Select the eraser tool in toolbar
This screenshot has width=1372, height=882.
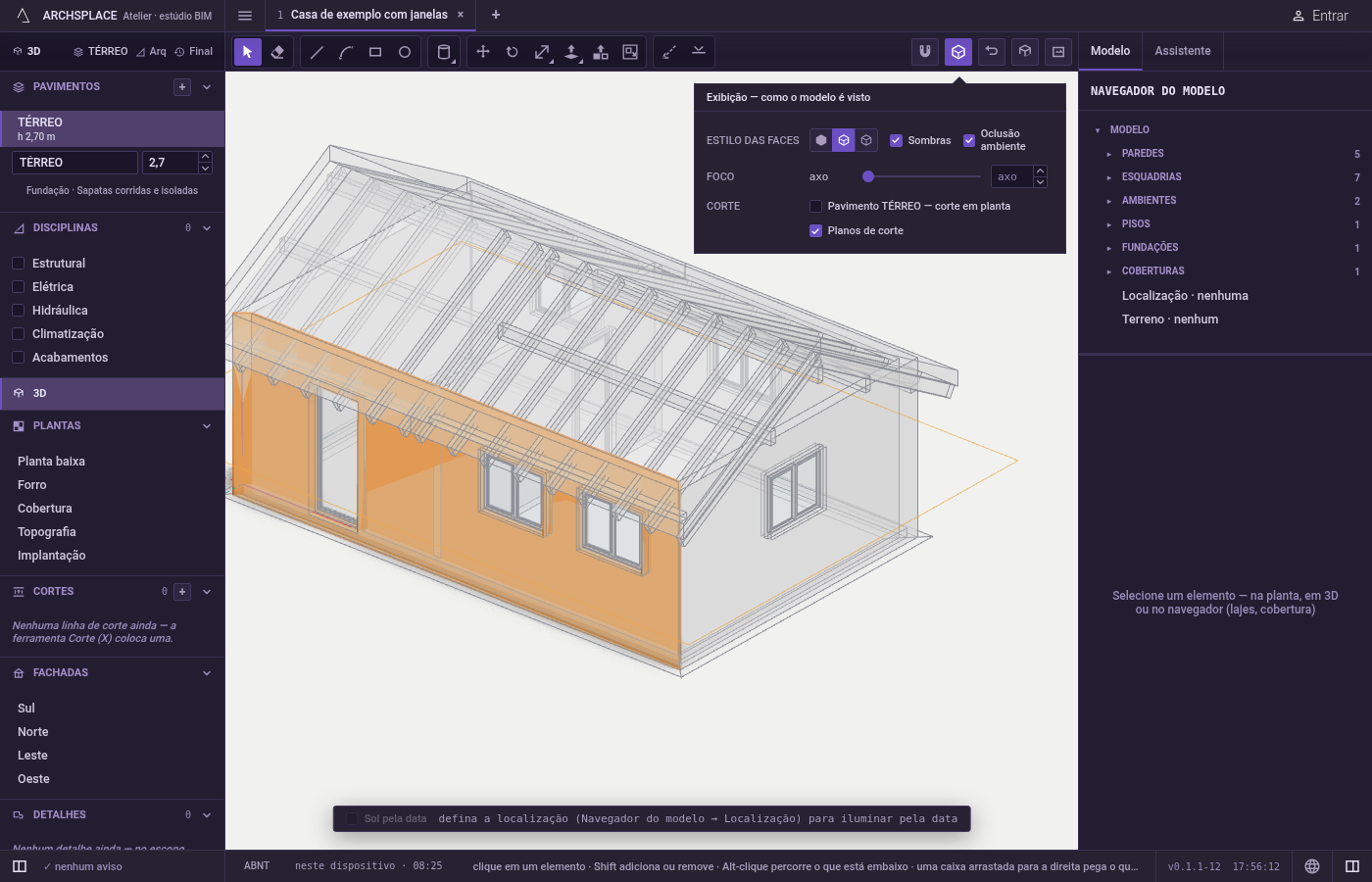tap(277, 52)
